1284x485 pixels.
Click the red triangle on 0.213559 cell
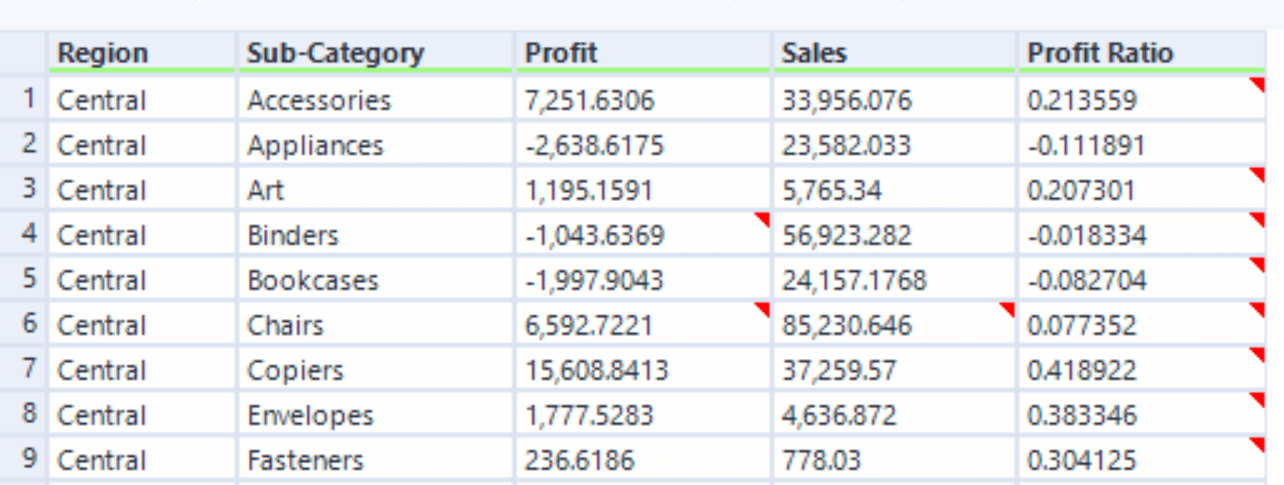(1258, 84)
